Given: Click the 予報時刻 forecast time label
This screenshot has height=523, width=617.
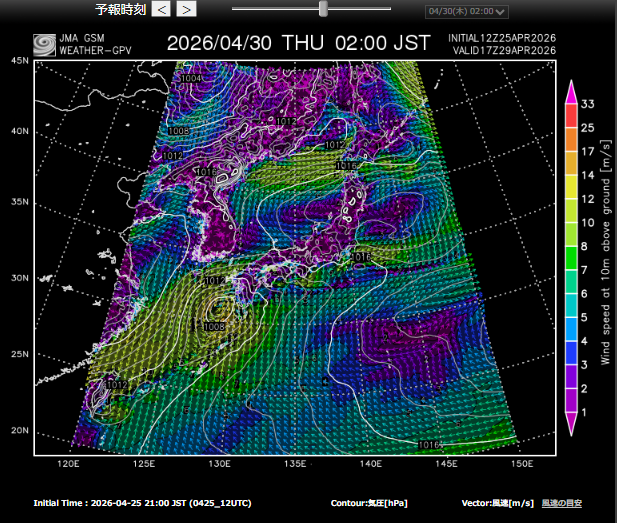Looking at the screenshot, I should 120,9.
